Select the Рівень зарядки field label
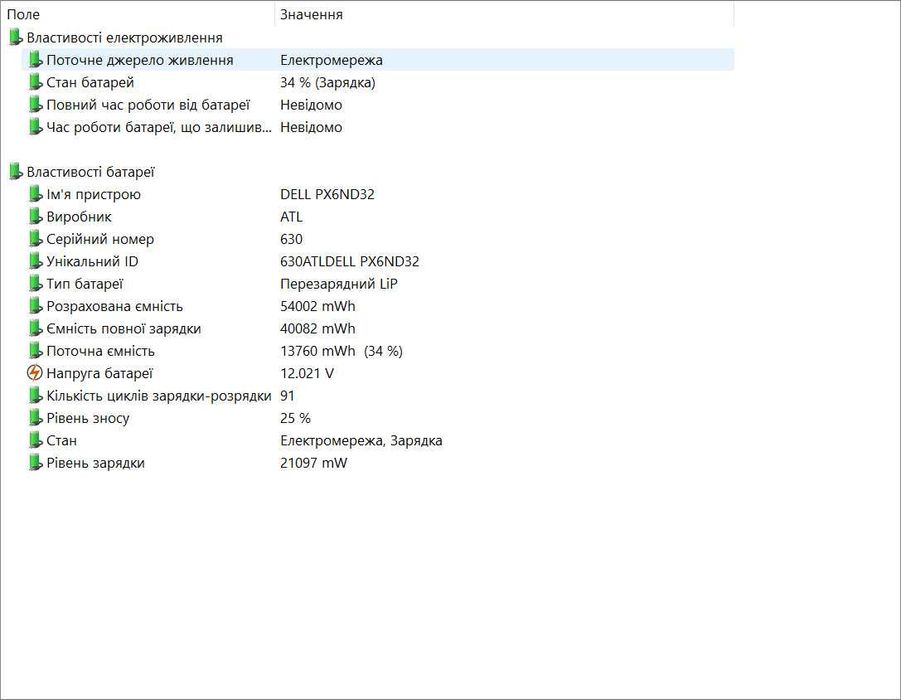The width and height of the screenshot is (901, 700). [95, 463]
